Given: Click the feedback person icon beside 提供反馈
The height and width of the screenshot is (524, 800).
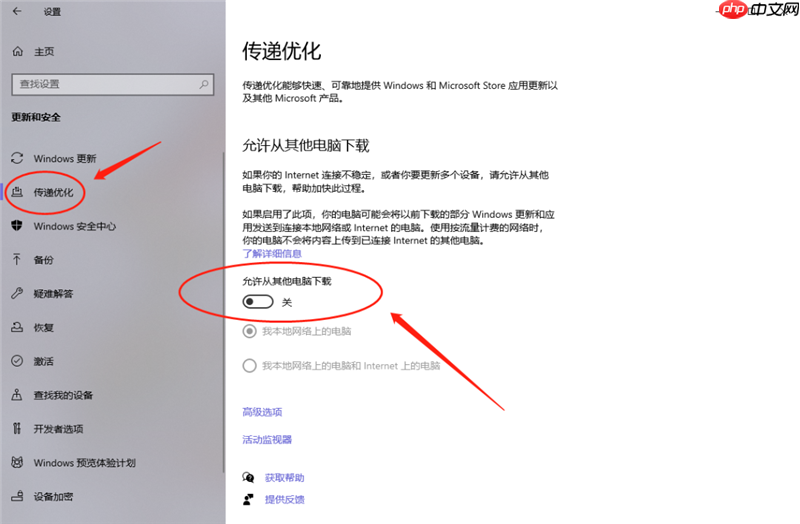Looking at the screenshot, I should (248, 499).
